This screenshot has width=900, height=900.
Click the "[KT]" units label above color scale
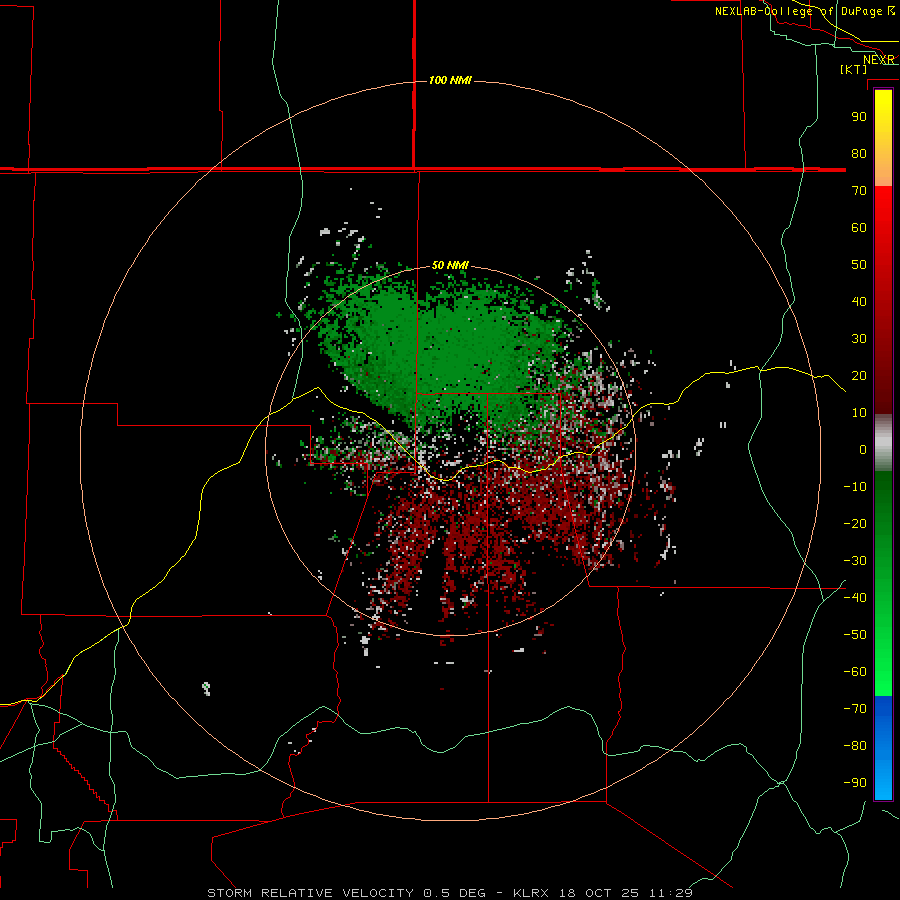(x=854, y=69)
